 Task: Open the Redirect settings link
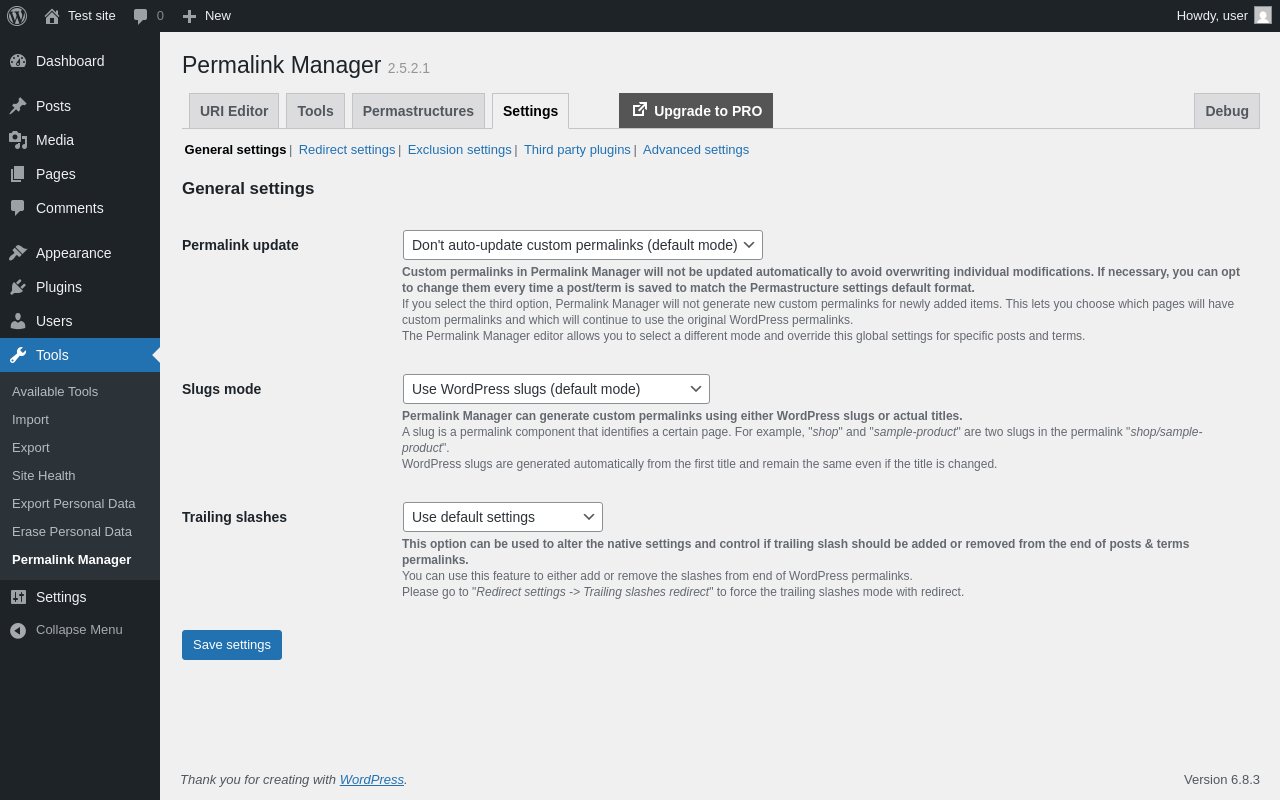(347, 150)
